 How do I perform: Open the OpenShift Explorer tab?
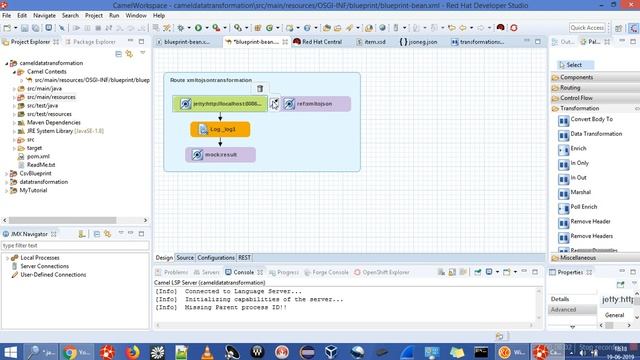point(382,272)
